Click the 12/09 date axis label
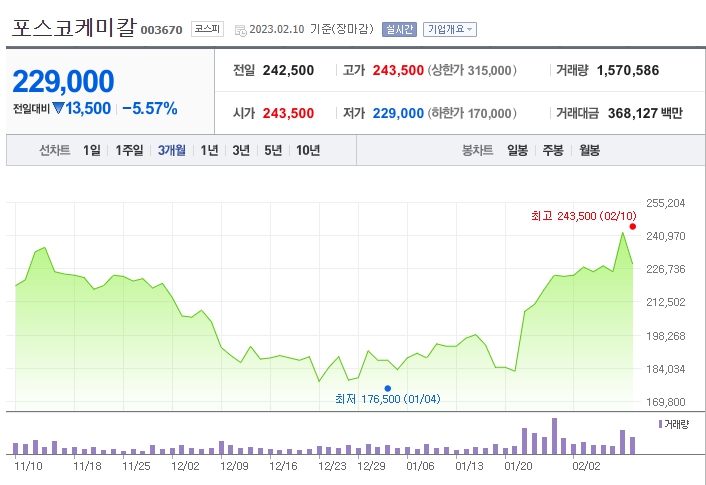706x485 pixels. point(234,466)
